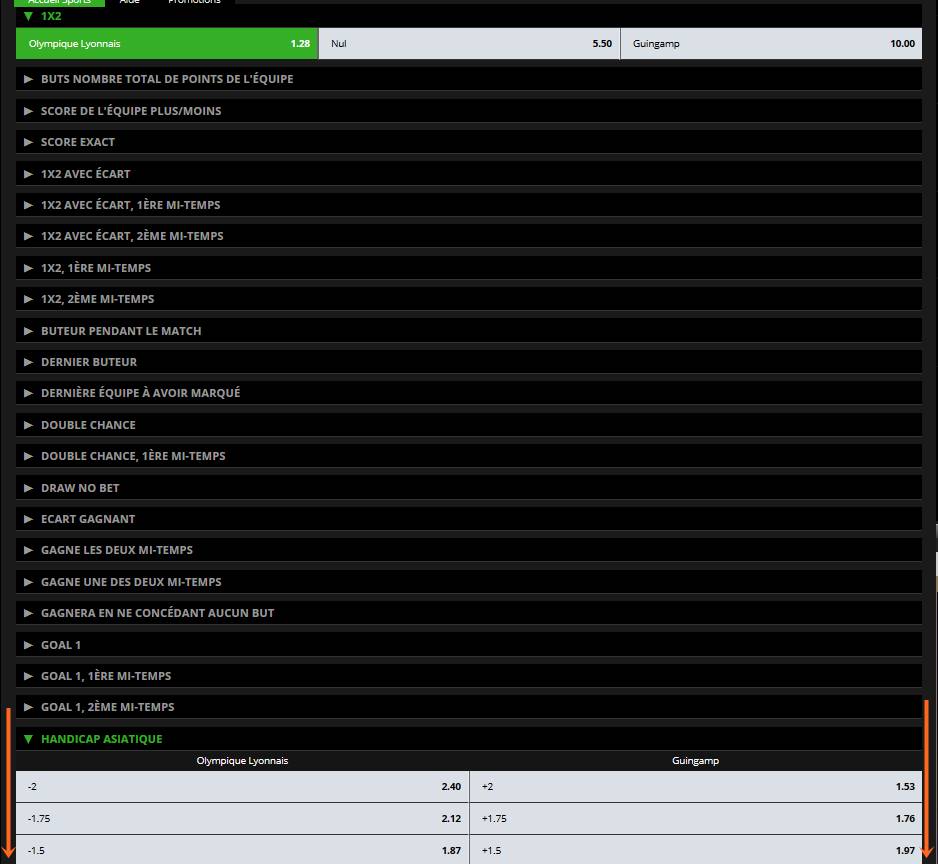Expand Buts nombre total de points de l'équipe

468,79
